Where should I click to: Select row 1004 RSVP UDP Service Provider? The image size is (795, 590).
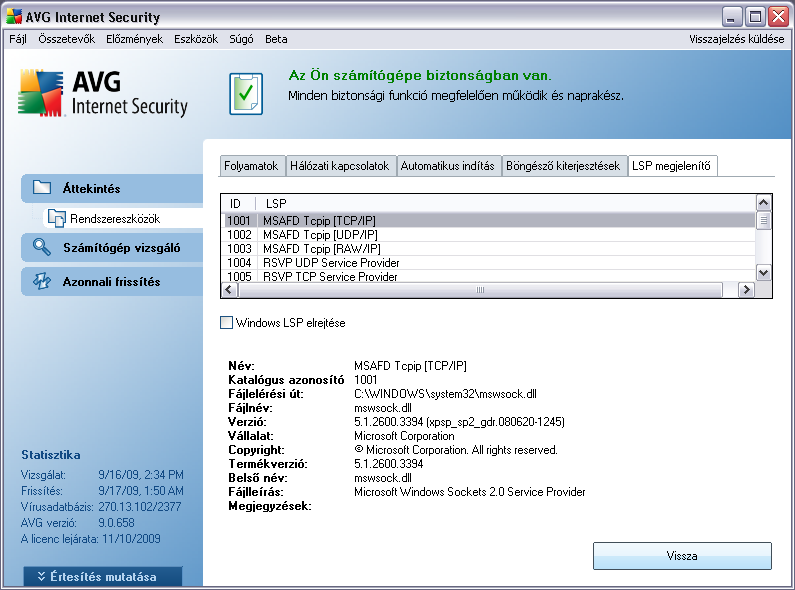(489, 263)
